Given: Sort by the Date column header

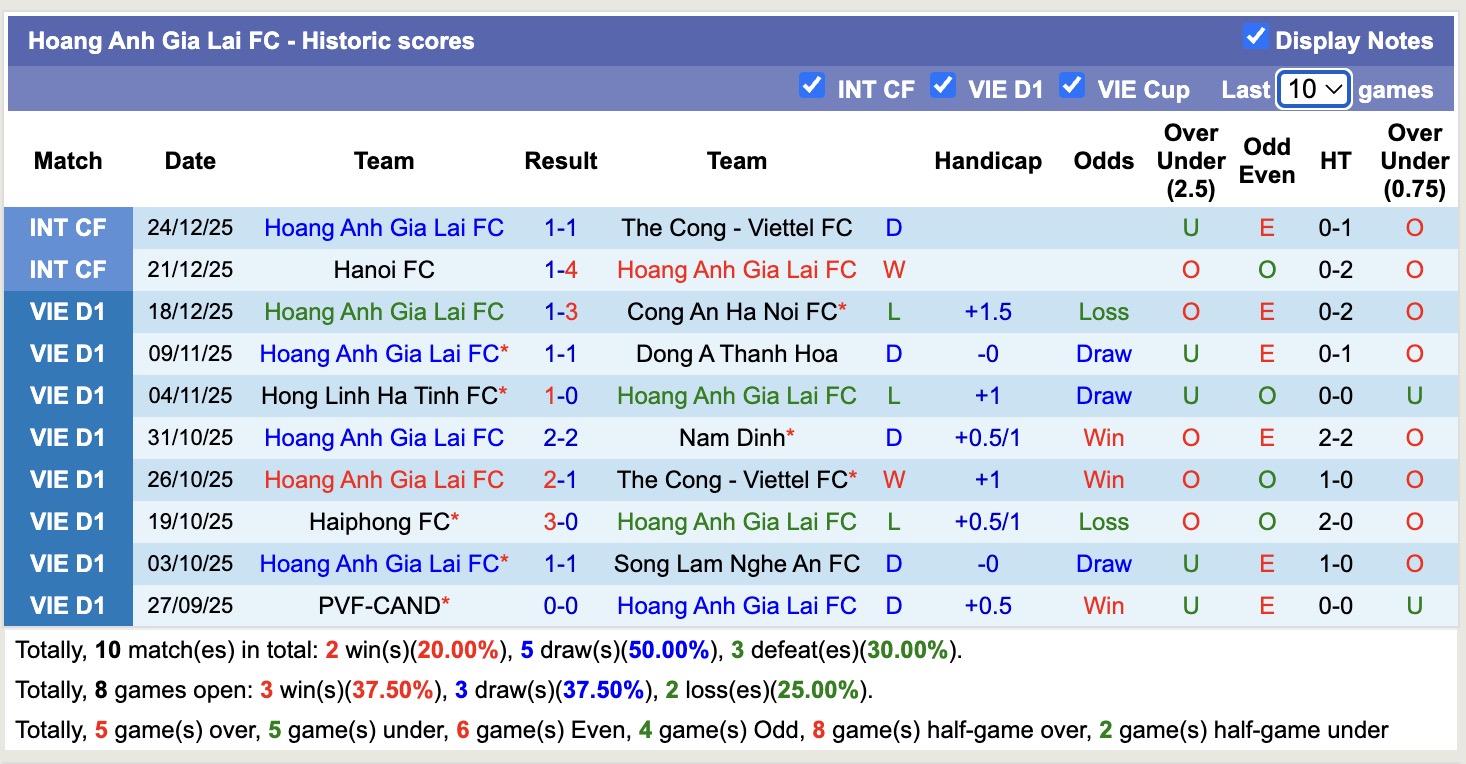Looking at the screenshot, I should pos(190,160).
